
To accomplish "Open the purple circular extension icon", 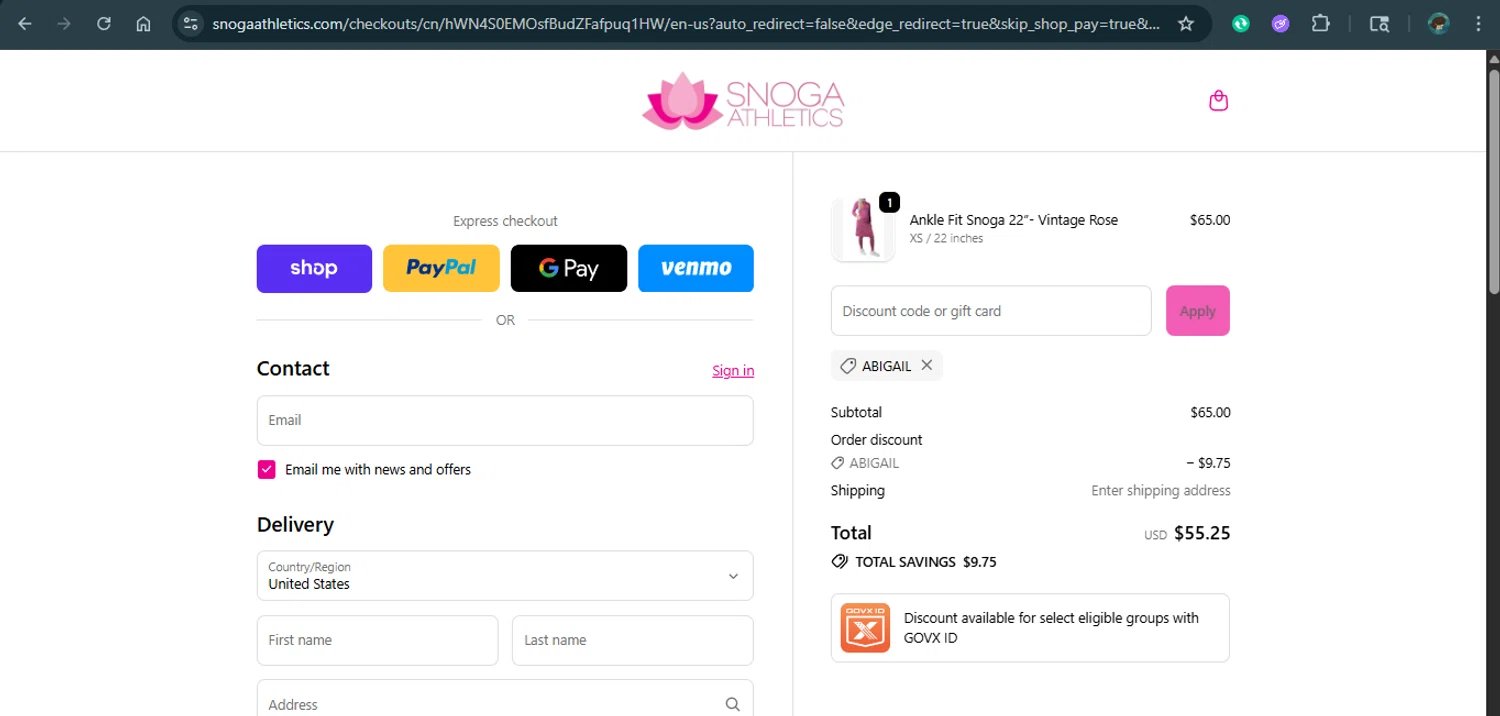I will [1281, 24].
